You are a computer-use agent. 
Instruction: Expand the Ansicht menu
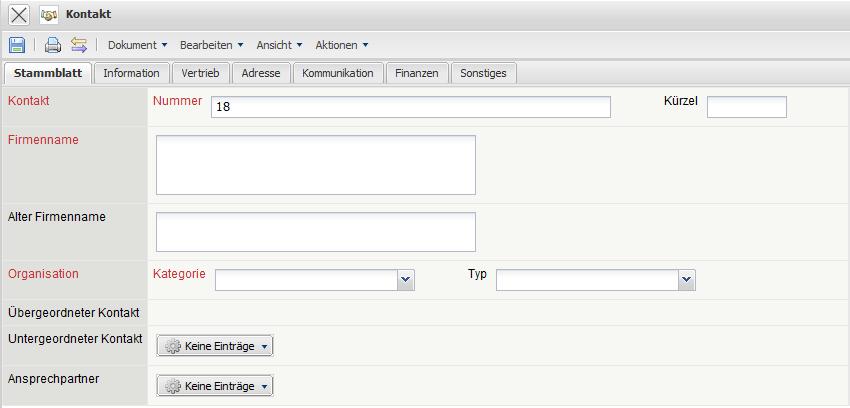[x=279, y=45]
